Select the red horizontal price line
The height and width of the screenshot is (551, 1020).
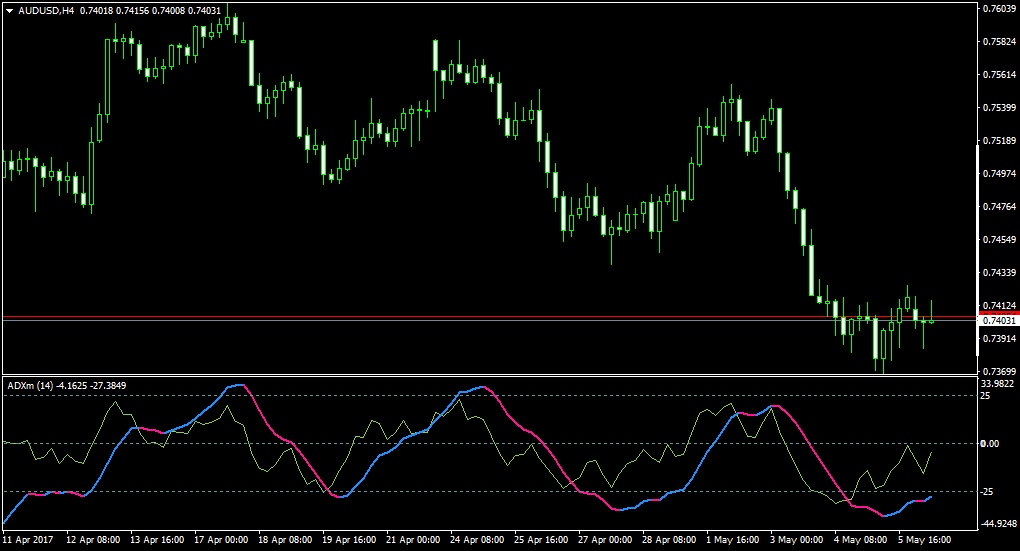coord(490,317)
